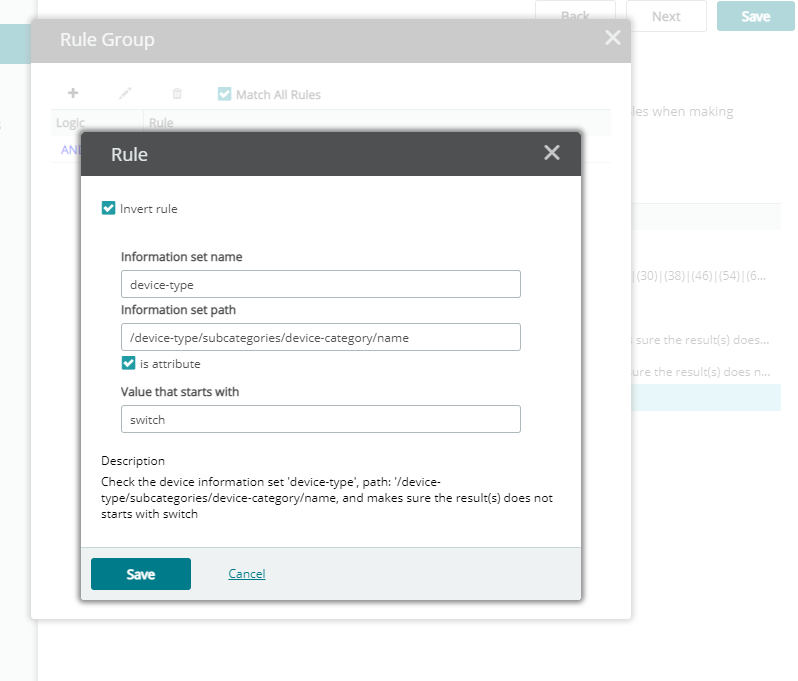The image size is (798, 681).
Task: Close the Rule dialog with X
Action: [552, 153]
